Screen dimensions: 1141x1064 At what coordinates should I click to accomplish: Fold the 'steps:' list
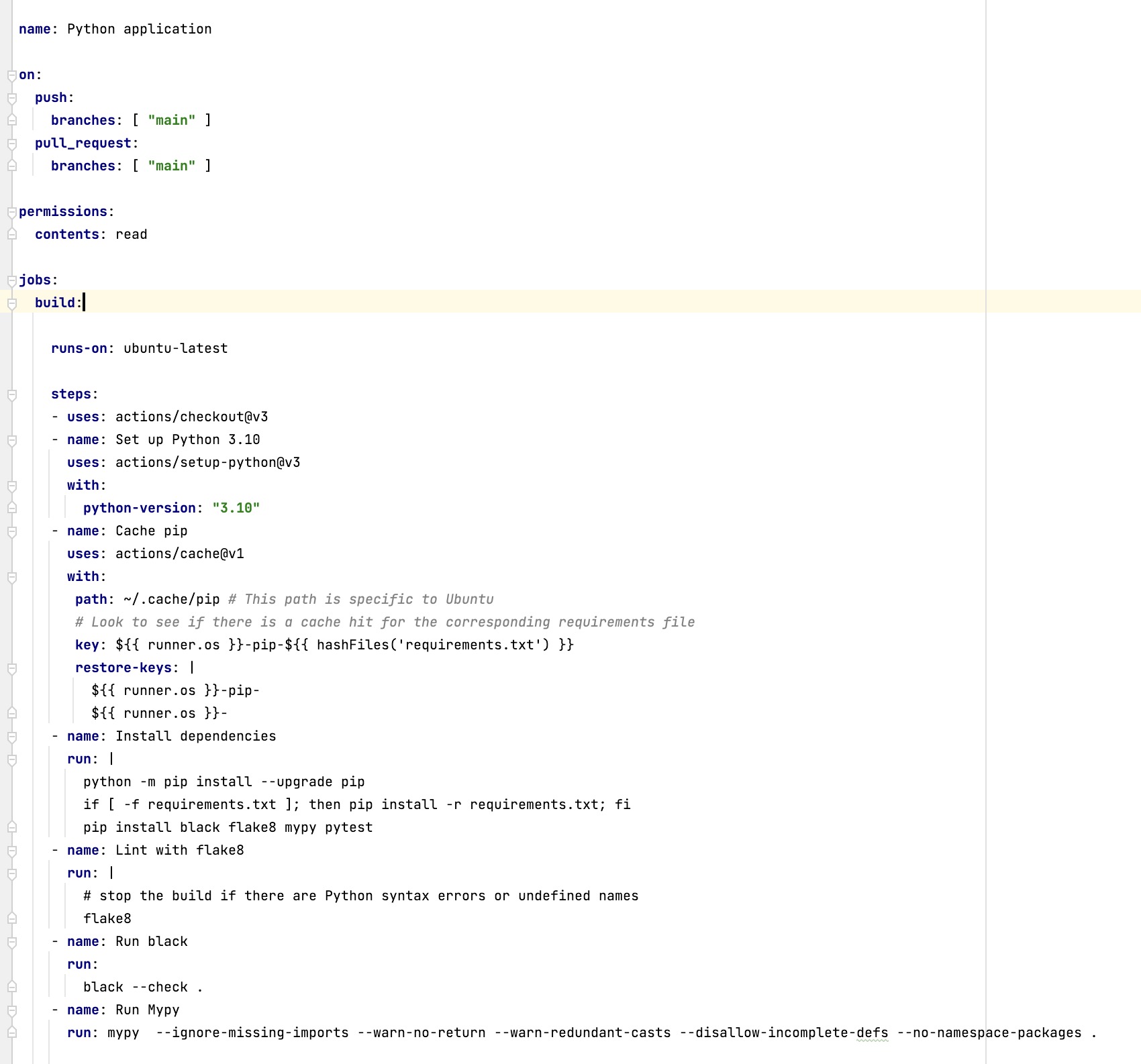click(x=11, y=394)
